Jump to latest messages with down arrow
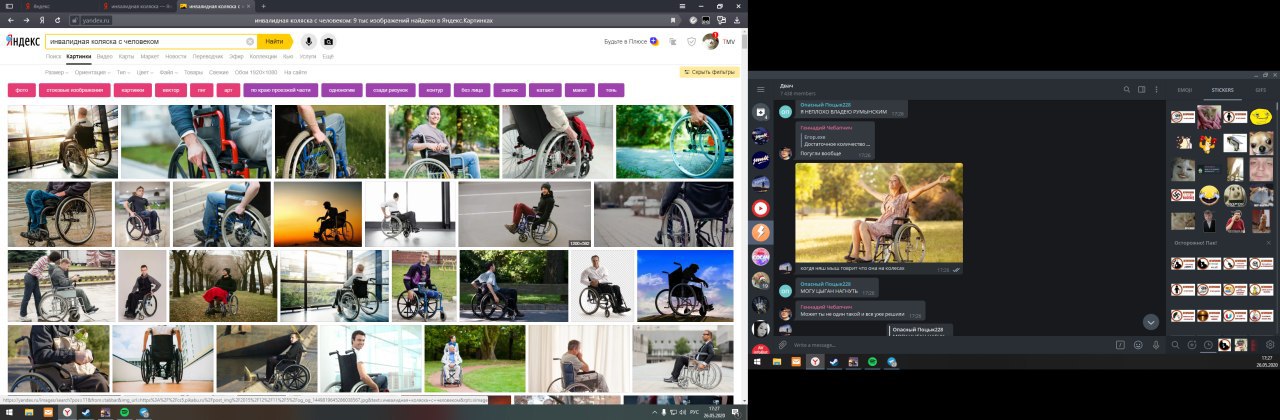 pos(1151,322)
